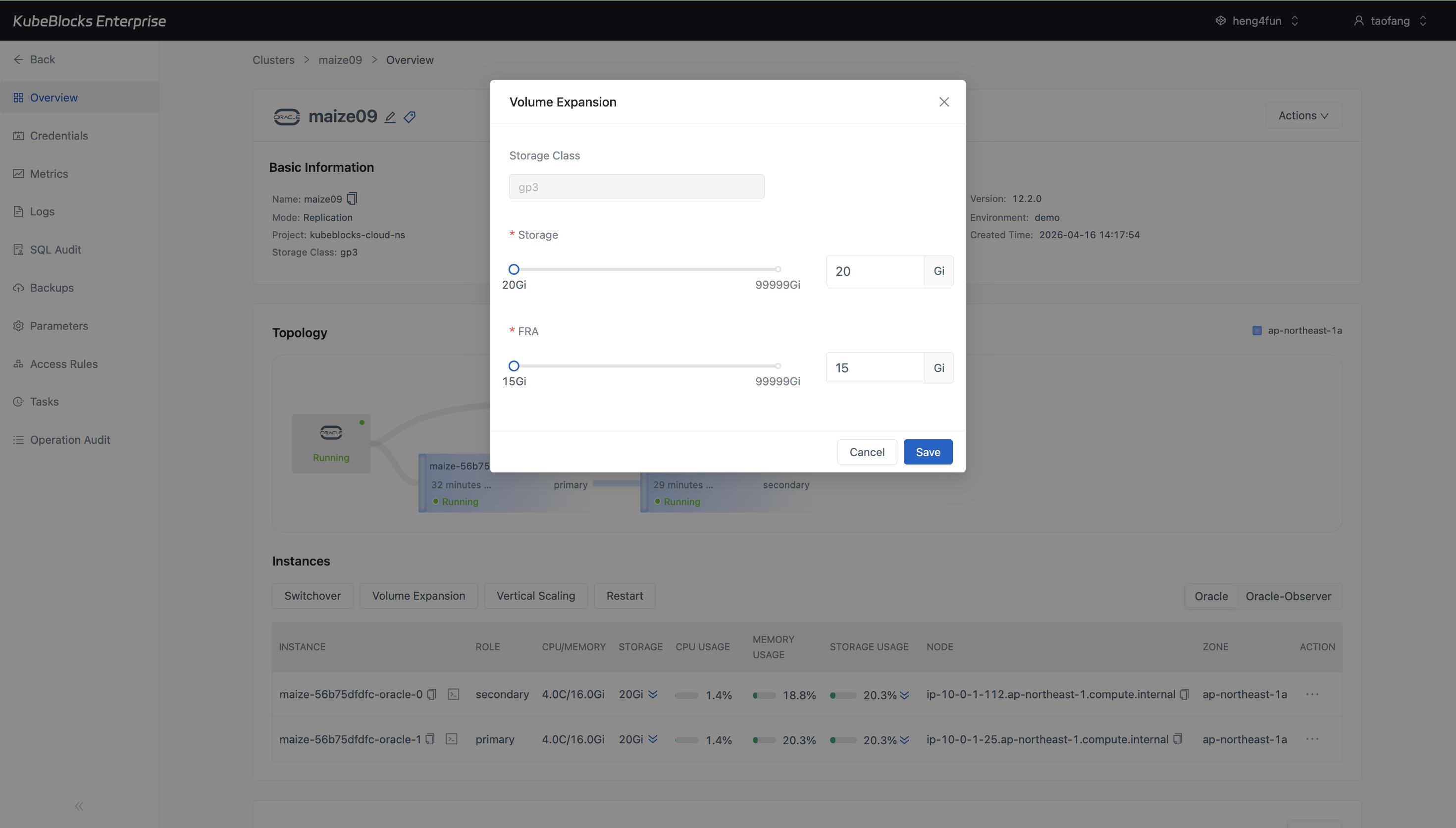Copy node name ip-10-0-1-112
The height and width of the screenshot is (828, 1456).
click(x=1184, y=694)
